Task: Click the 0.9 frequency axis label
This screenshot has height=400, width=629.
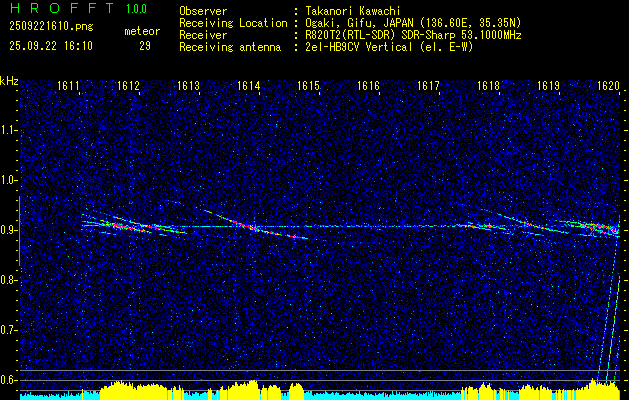Action: pos(9,230)
